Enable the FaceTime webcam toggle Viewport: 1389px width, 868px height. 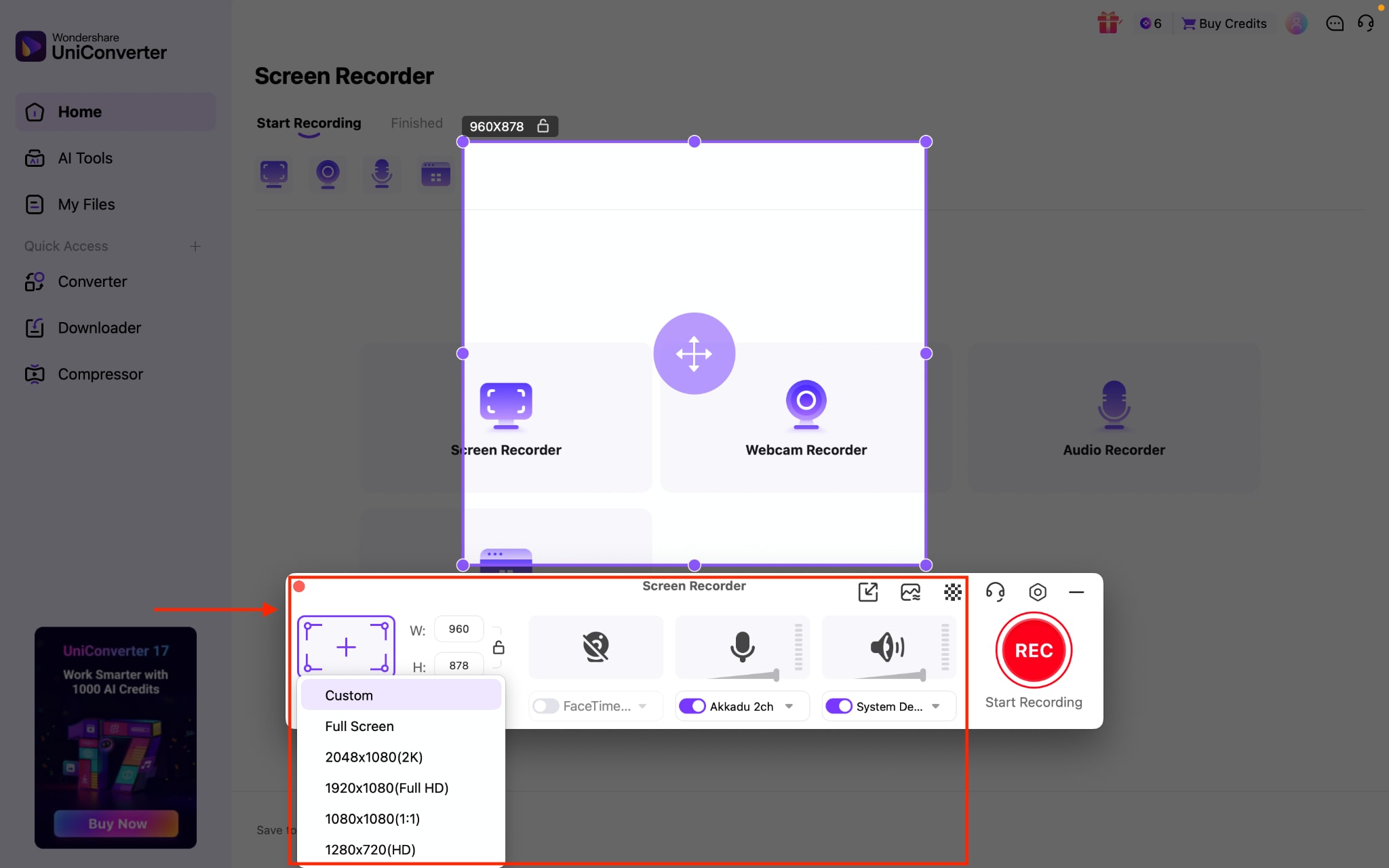point(546,706)
